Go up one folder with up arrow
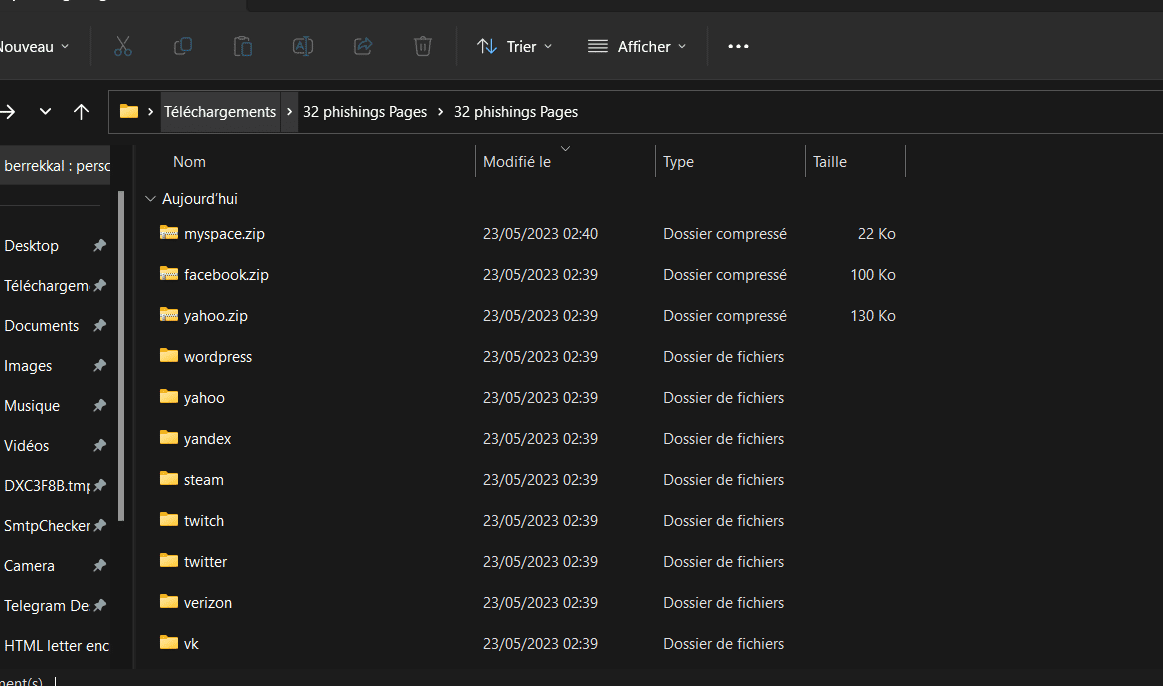Screen dimensions: 1163x686 pyautogui.click(x=82, y=111)
